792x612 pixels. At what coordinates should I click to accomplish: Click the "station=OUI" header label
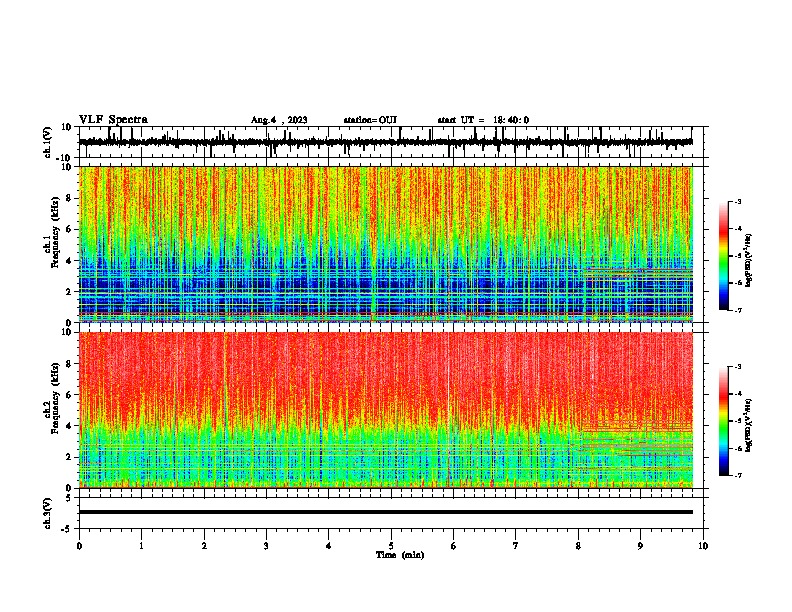(x=370, y=120)
